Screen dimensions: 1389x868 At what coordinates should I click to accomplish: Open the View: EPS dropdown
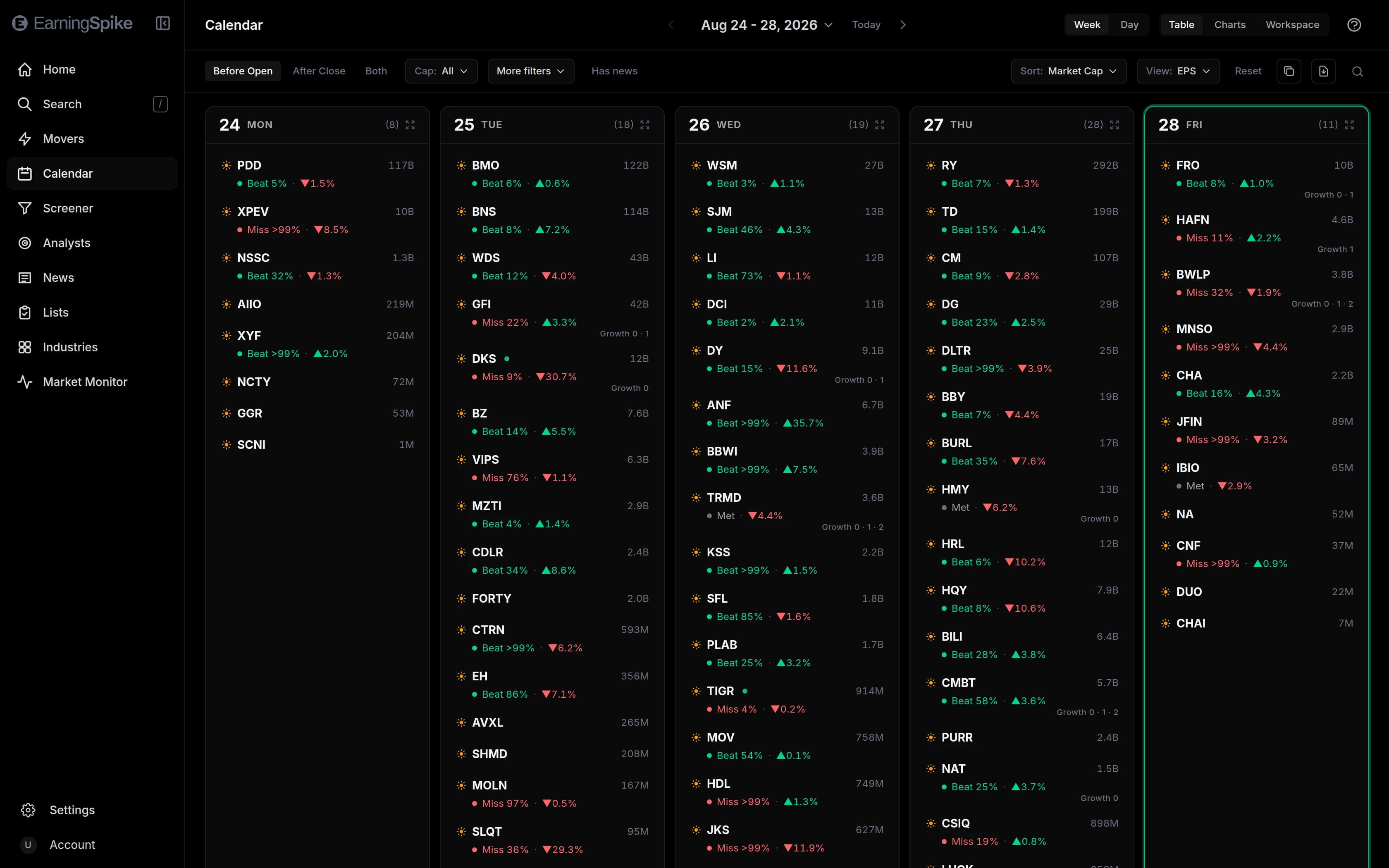pyautogui.click(x=1178, y=71)
